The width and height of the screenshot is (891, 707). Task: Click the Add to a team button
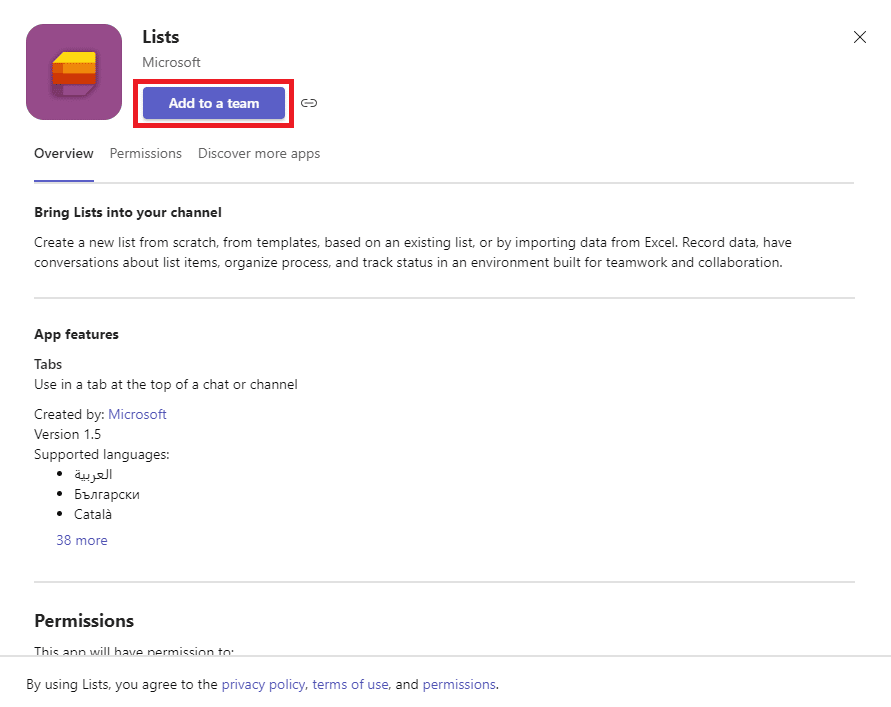(214, 103)
